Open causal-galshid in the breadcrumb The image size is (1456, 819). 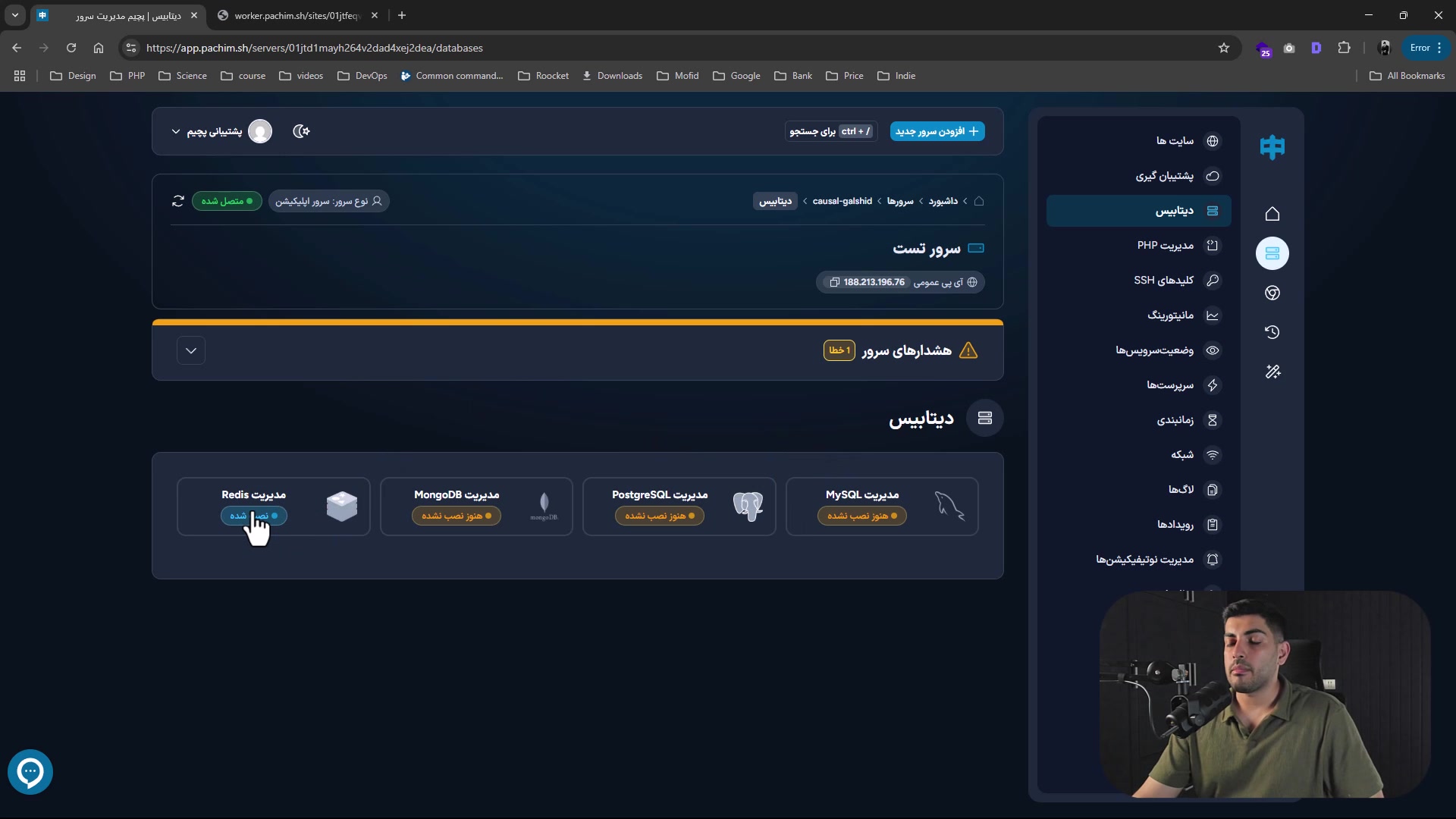tap(843, 201)
